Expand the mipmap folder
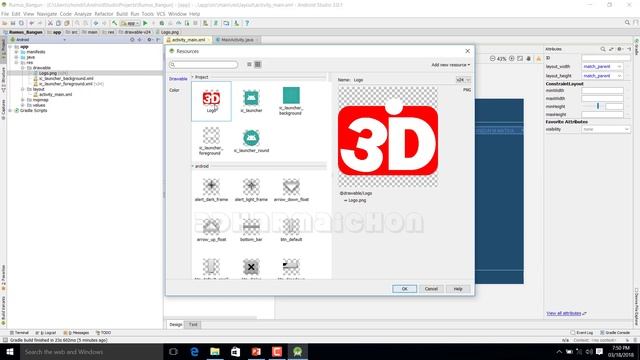Viewport: 640px width, 360px height. pos(23,100)
